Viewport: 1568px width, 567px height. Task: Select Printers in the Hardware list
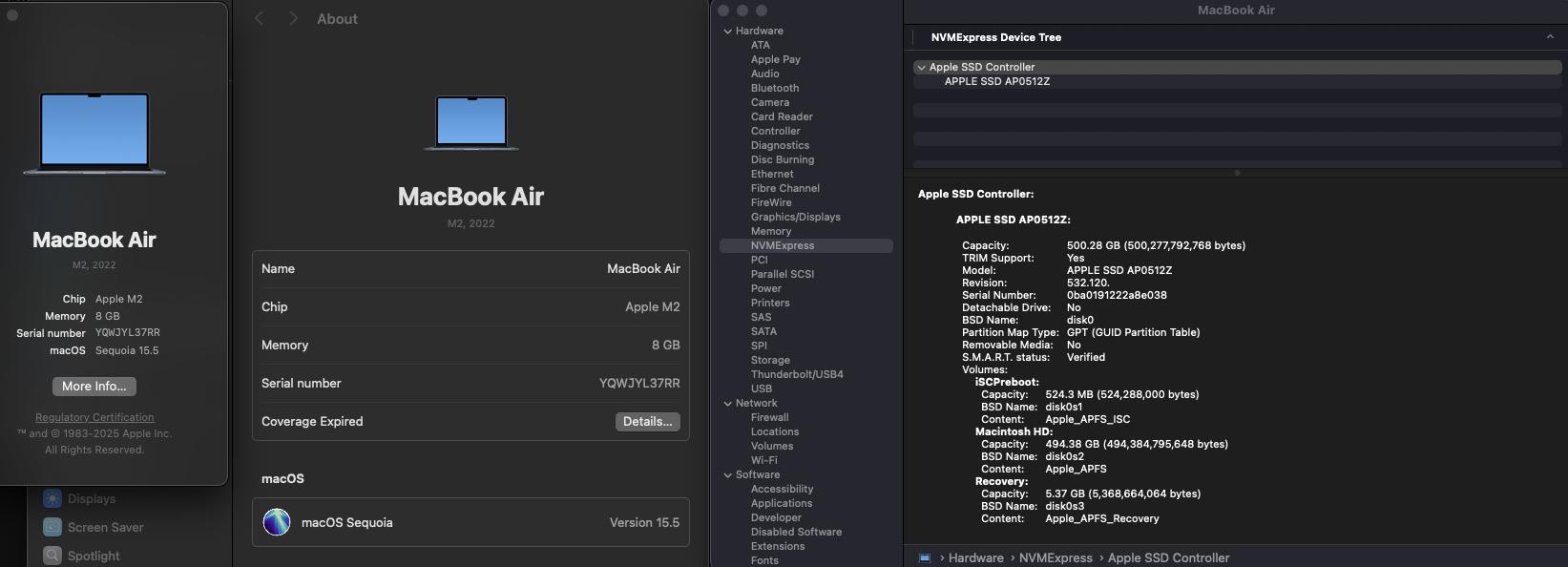770,303
